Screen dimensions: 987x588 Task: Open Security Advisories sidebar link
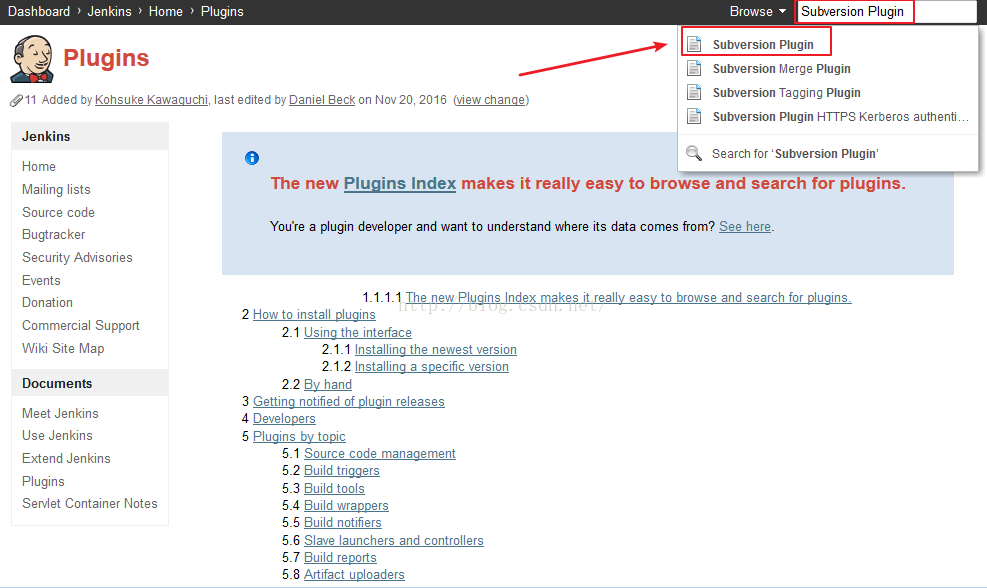pos(77,257)
